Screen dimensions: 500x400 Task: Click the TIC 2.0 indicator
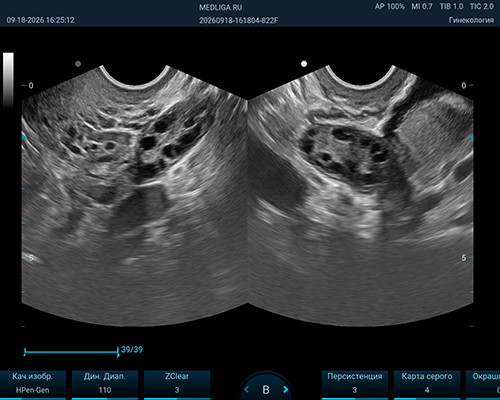[482, 6]
